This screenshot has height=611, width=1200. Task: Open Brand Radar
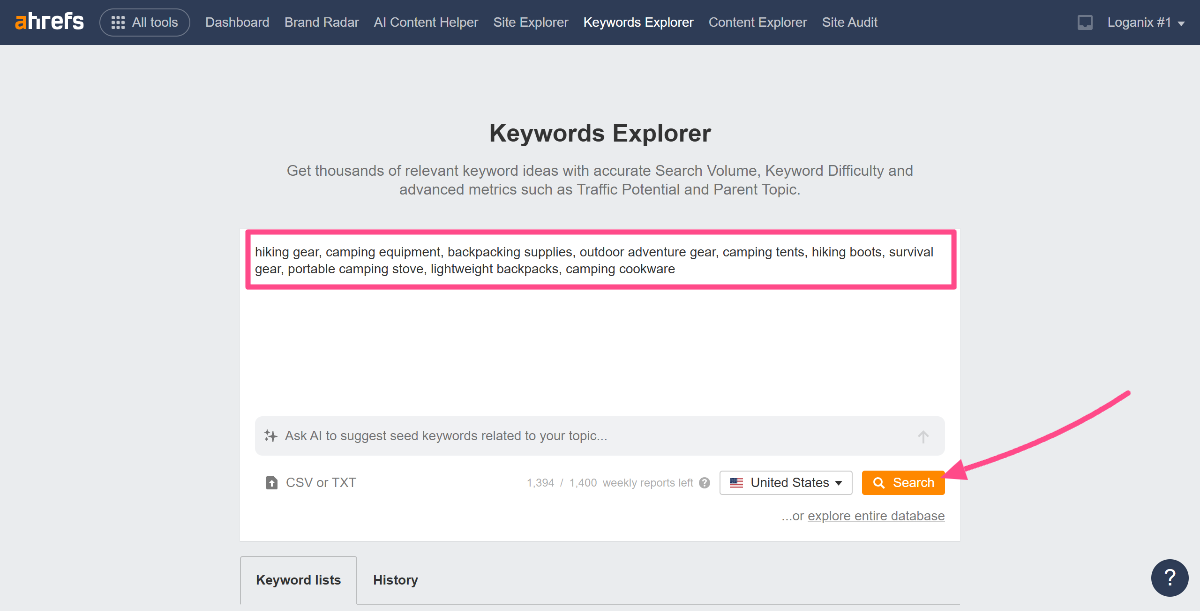pyautogui.click(x=322, y=22)
